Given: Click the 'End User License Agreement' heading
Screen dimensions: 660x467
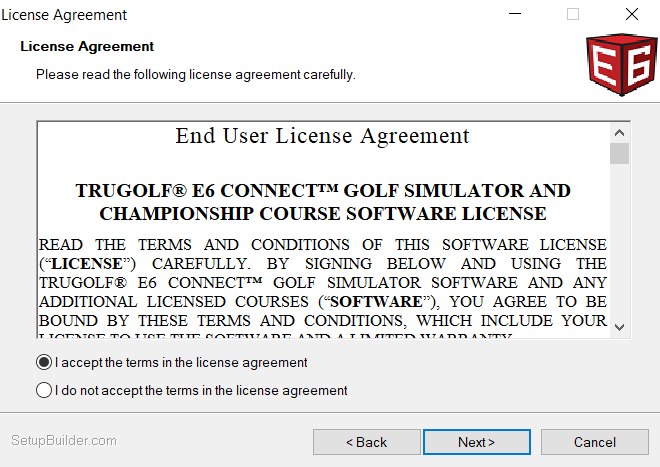Looking at the screenshot, I should click(322, 136).
